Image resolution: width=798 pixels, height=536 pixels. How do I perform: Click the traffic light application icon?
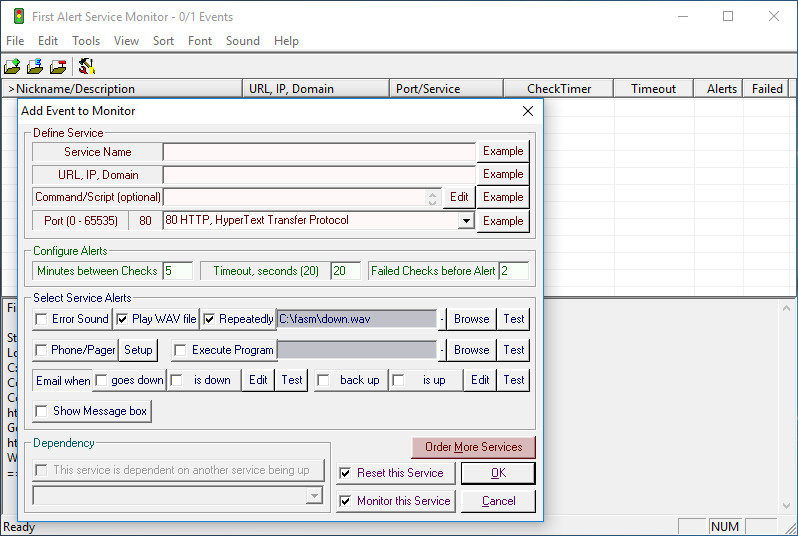tap(19, 16)
